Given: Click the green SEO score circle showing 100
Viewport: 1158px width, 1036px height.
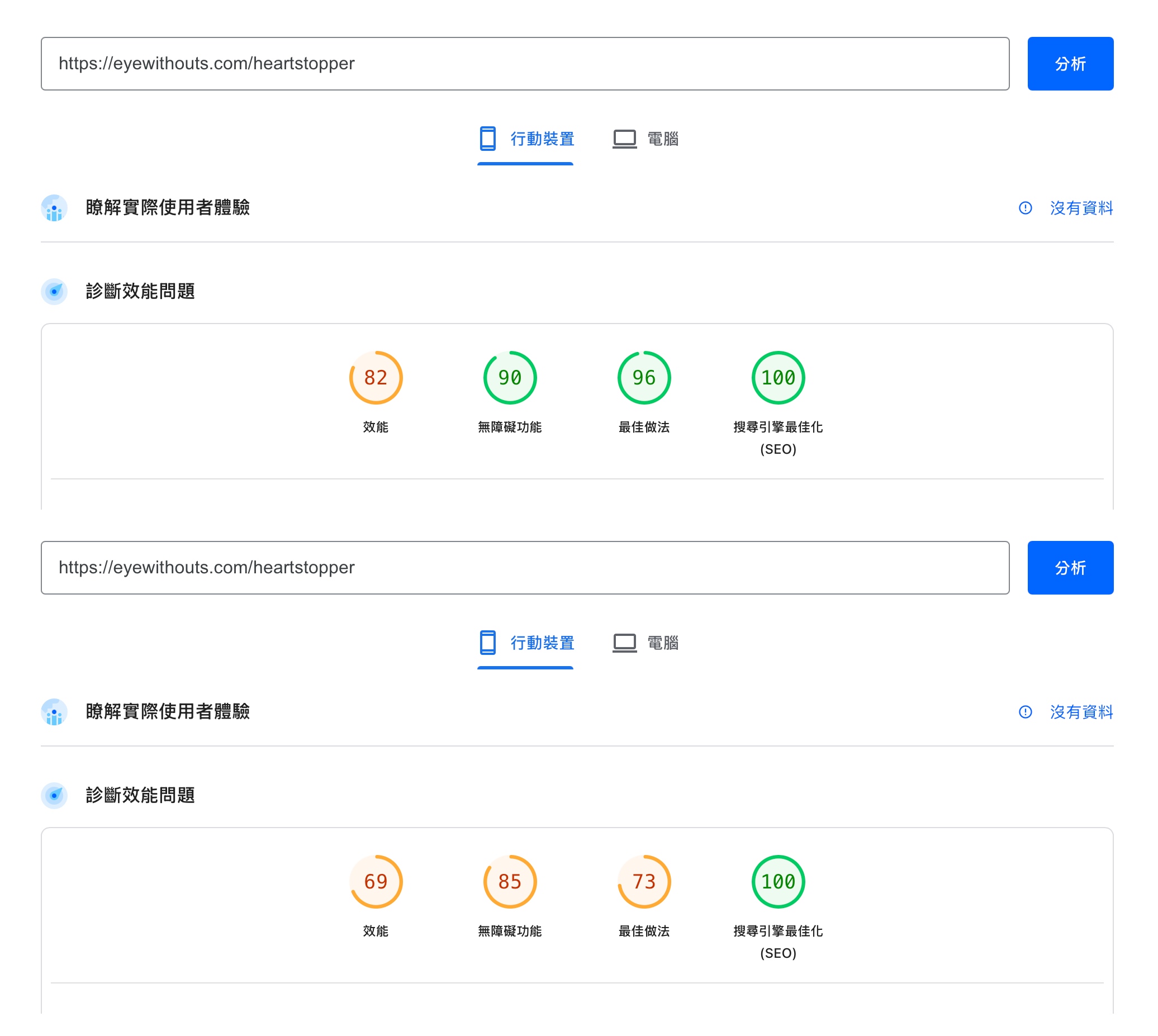Looking at the screenshot, I should tap(779, 377).
